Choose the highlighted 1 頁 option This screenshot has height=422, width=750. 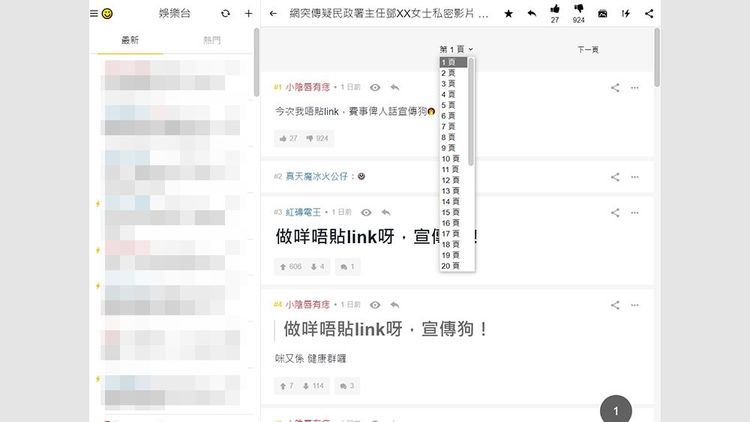[x=453, y=62]
